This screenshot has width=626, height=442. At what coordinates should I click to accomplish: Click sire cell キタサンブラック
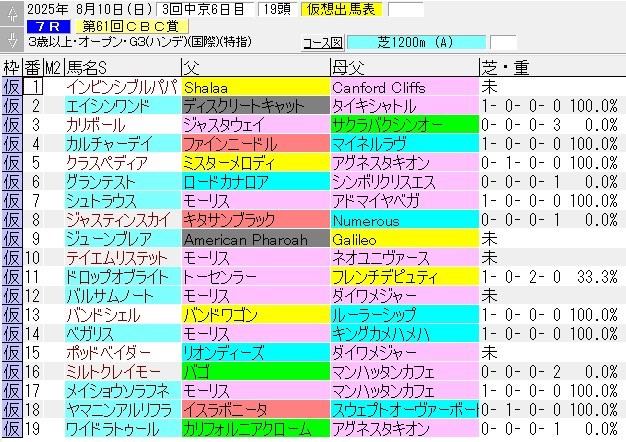coord(256,220)
